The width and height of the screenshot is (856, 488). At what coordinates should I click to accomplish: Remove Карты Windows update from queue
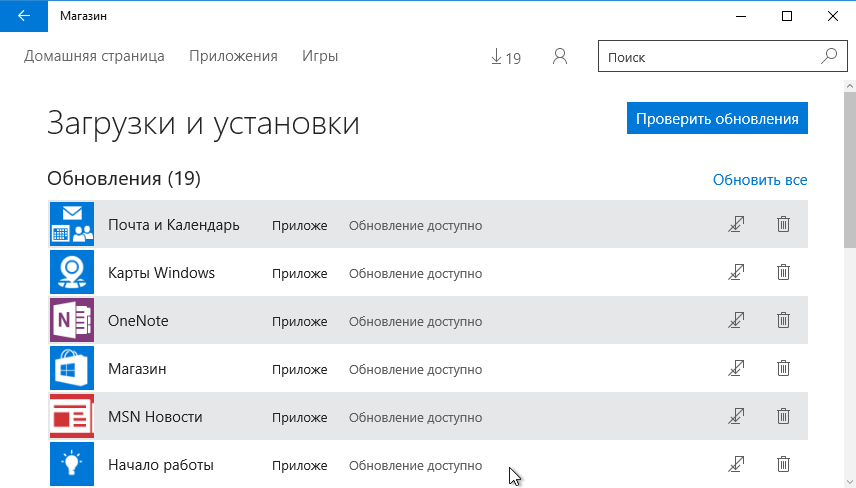click(784, 273)
